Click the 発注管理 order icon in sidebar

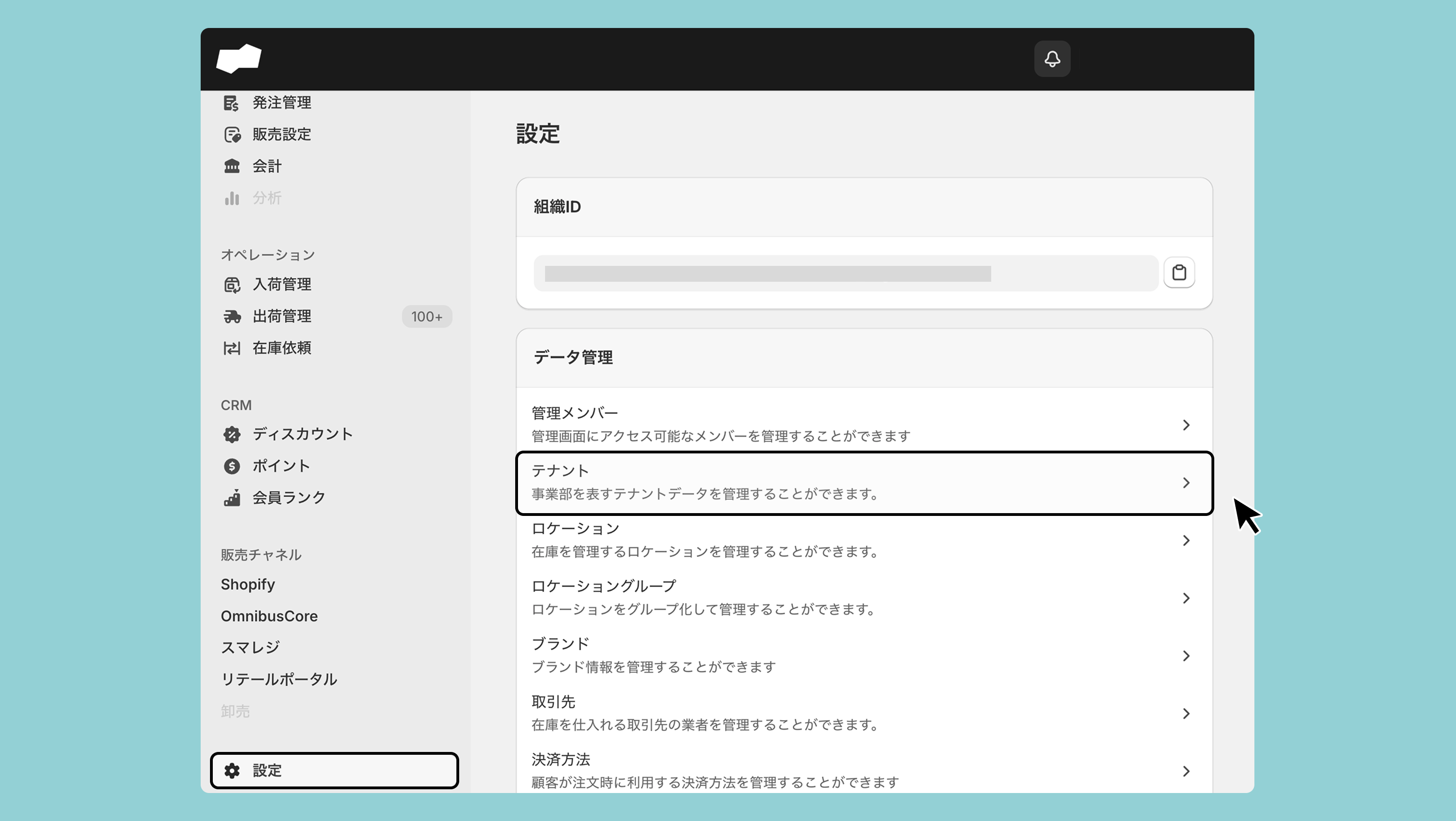click(x=231, y=103)
